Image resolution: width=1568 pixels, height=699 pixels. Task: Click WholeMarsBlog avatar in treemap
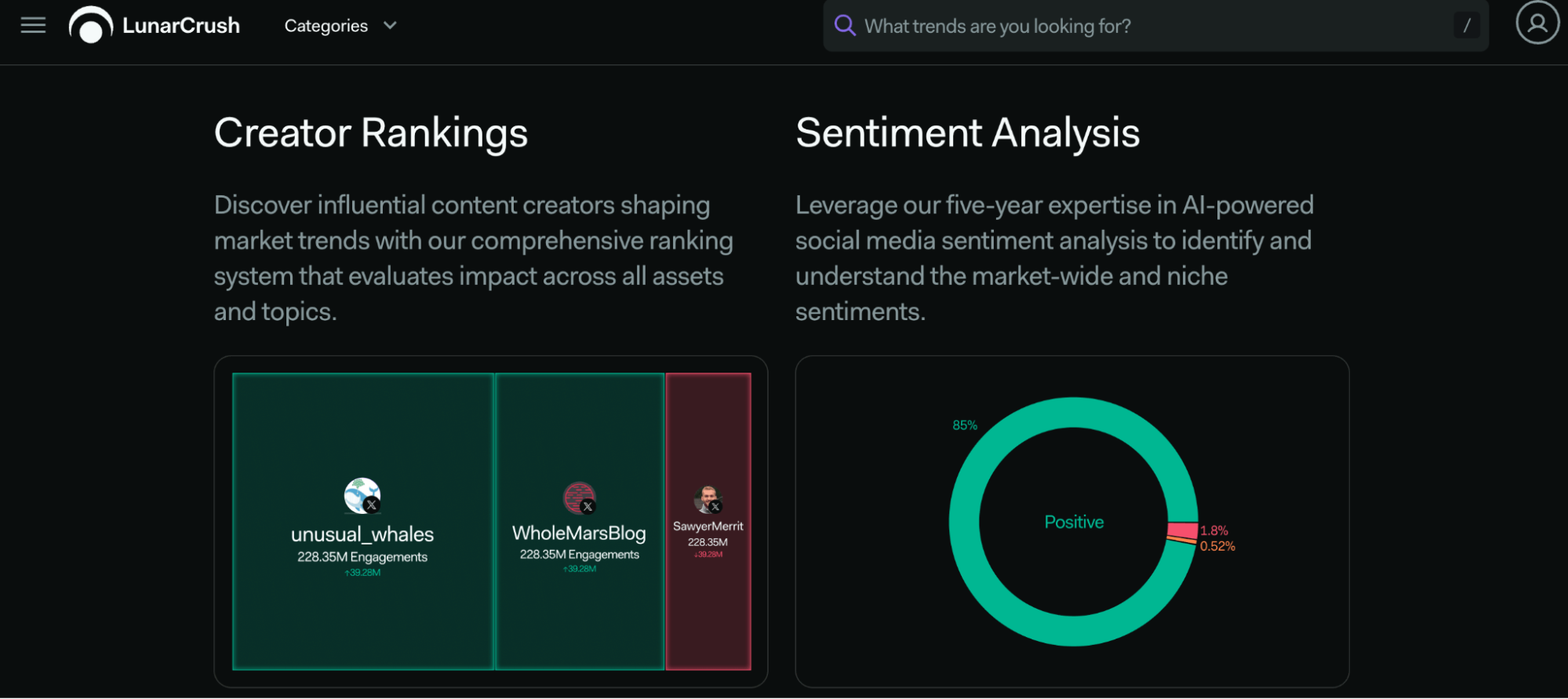[x=580, y=498]
